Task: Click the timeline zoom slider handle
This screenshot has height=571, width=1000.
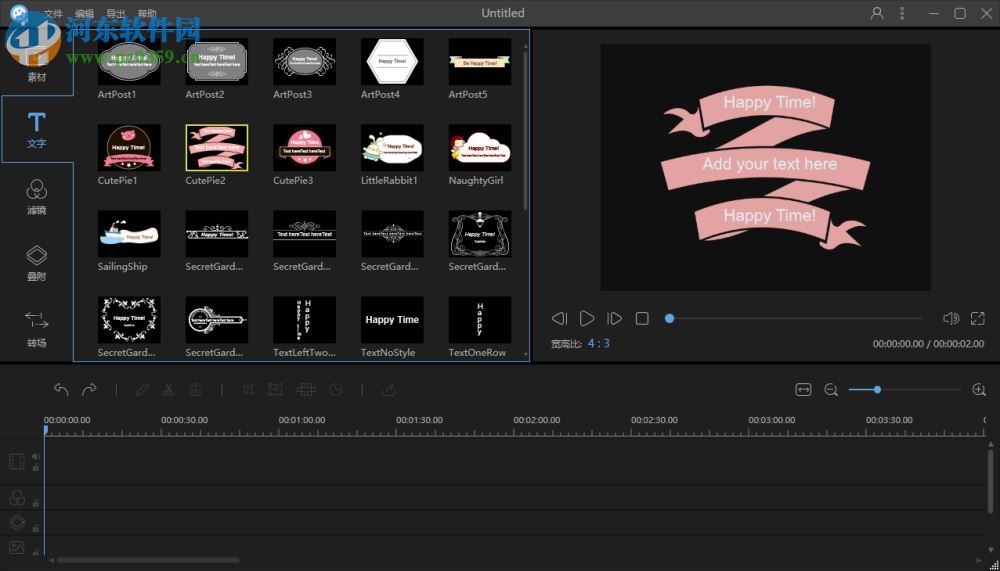Action: 877,390
